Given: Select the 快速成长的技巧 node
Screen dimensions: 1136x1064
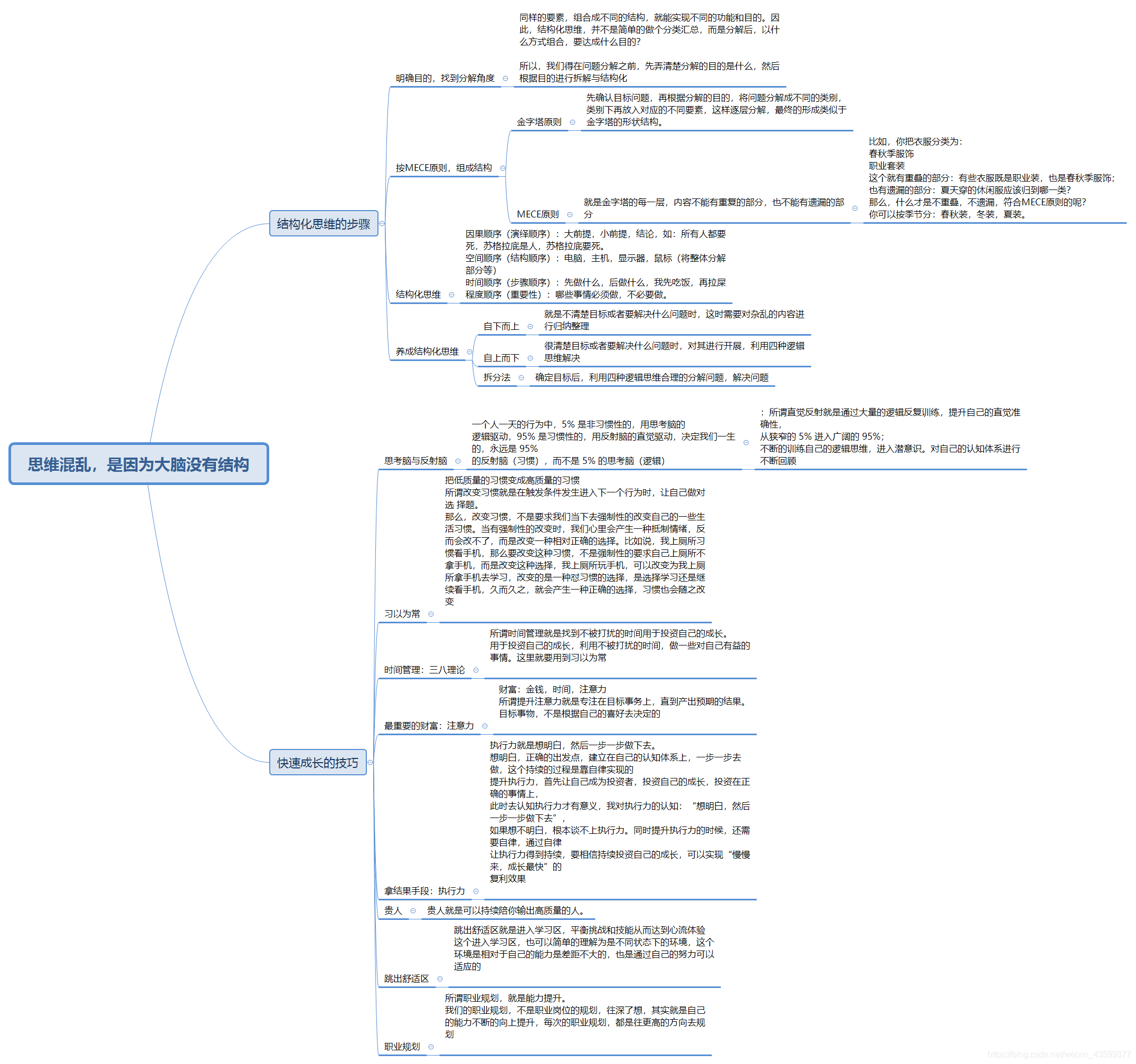Looking at the screenshot, I should click(318, 762).
